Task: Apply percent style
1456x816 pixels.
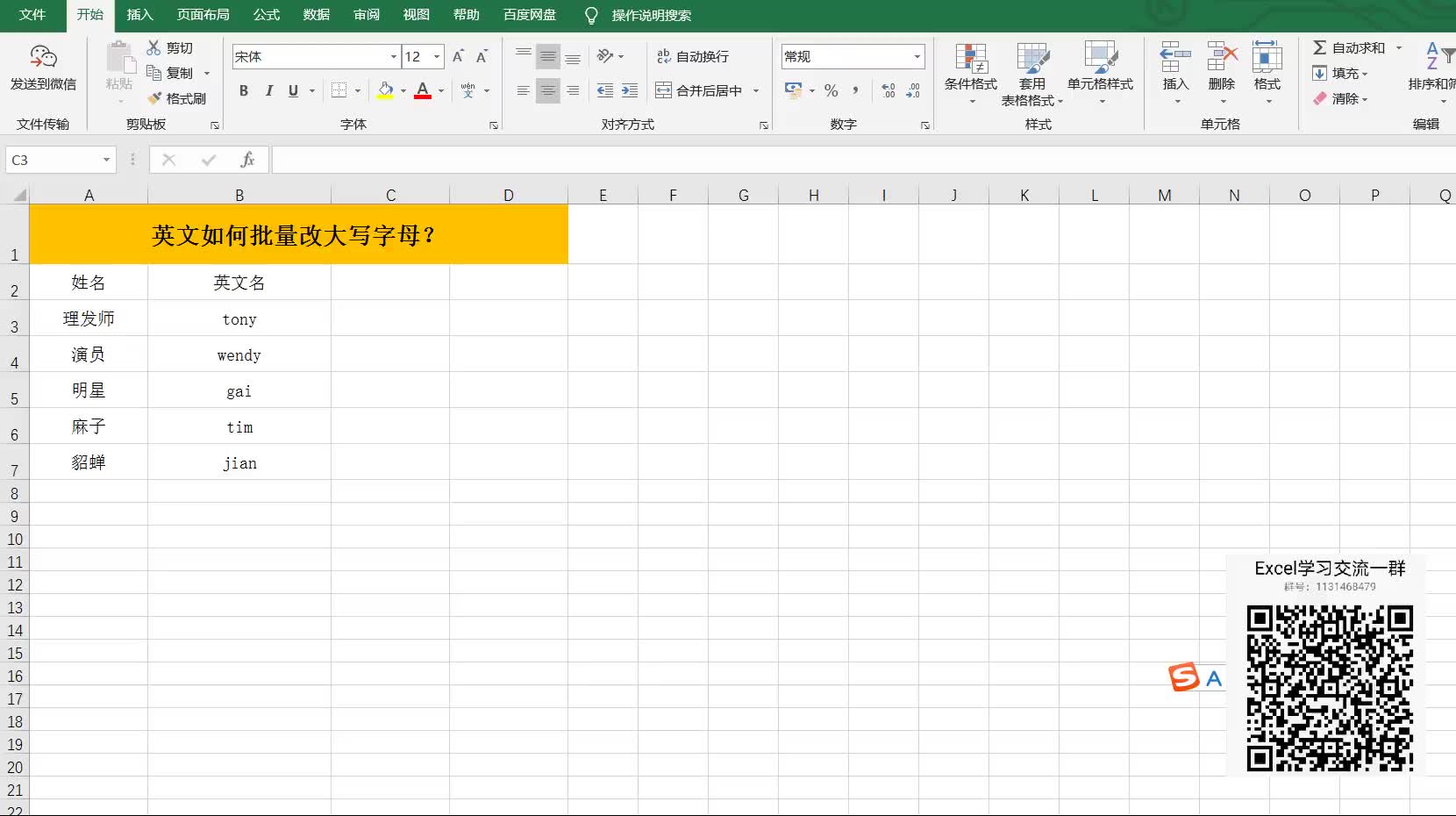Action: click(x=831, y=90)
